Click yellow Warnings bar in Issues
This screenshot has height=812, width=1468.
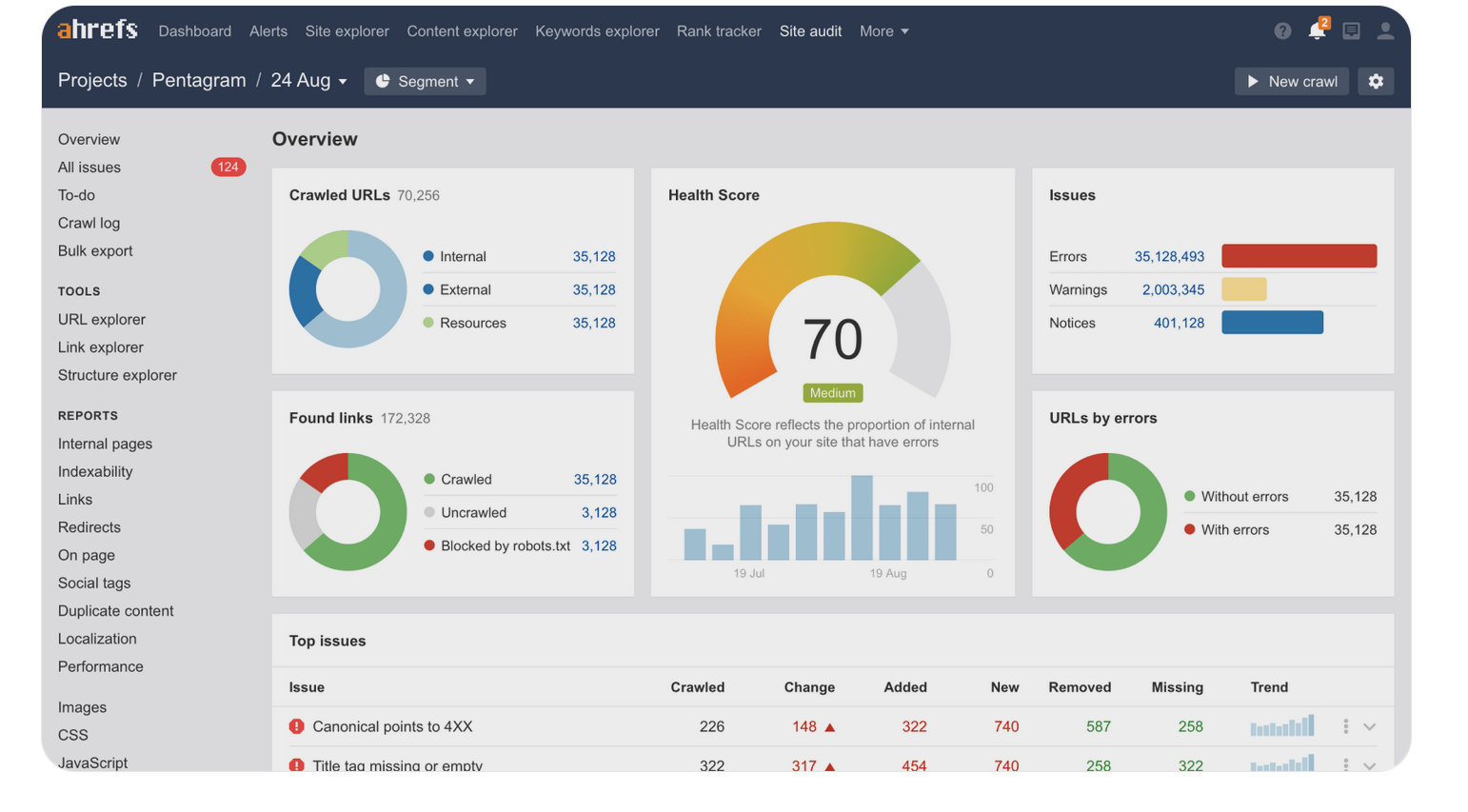pos(1243,289)
